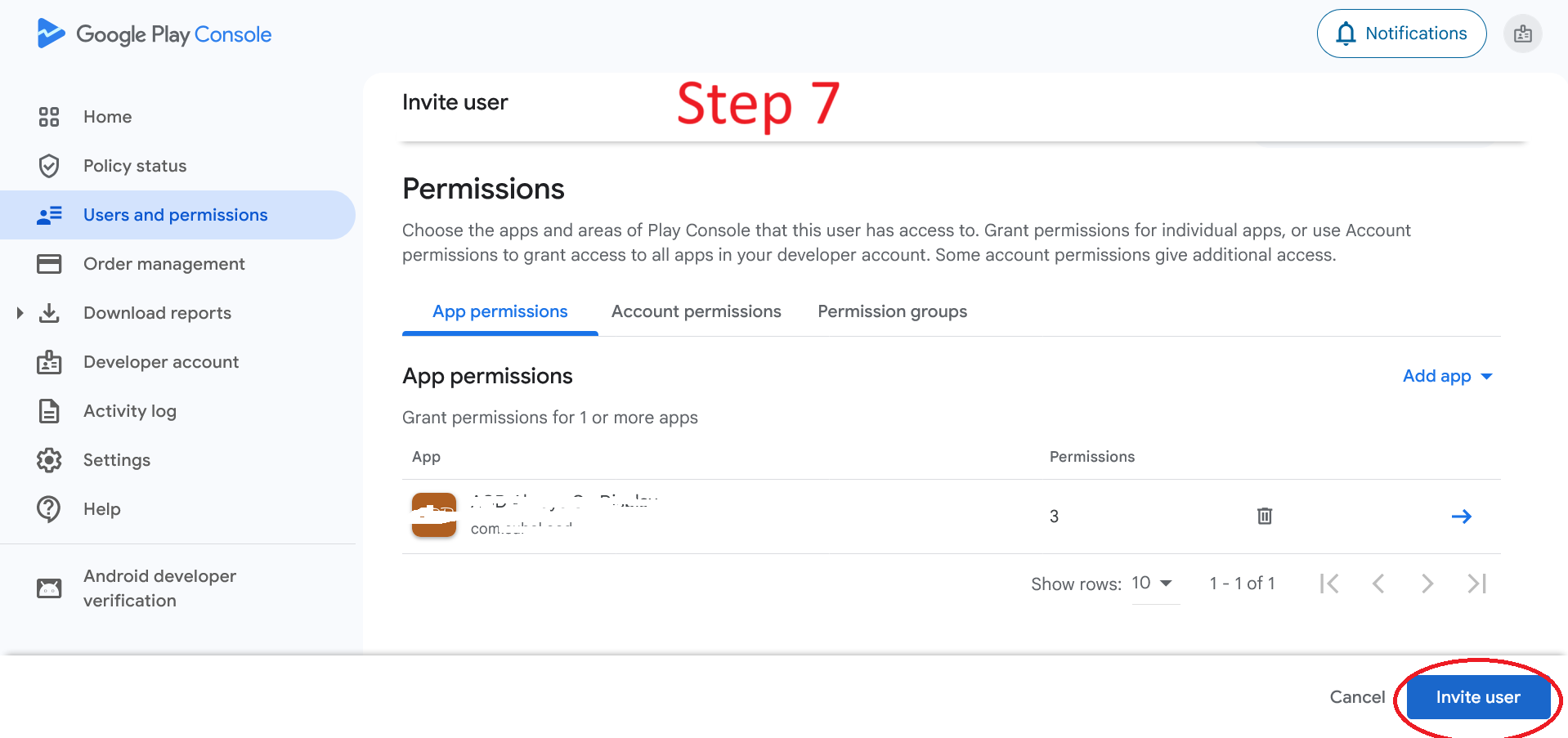Viewport: 1568px width, 738px height.
Task: Click the blue Invite user button
Action: tap(1477, 697)
